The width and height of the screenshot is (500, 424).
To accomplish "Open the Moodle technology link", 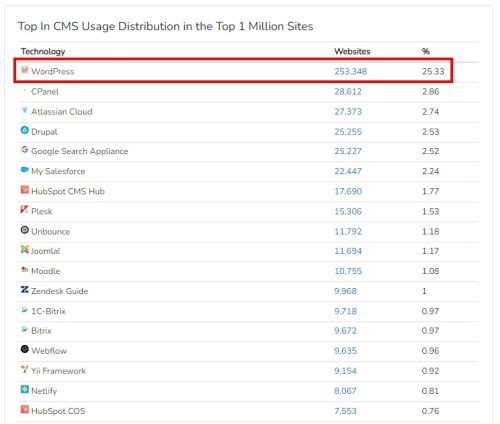I will pos(46,271).
